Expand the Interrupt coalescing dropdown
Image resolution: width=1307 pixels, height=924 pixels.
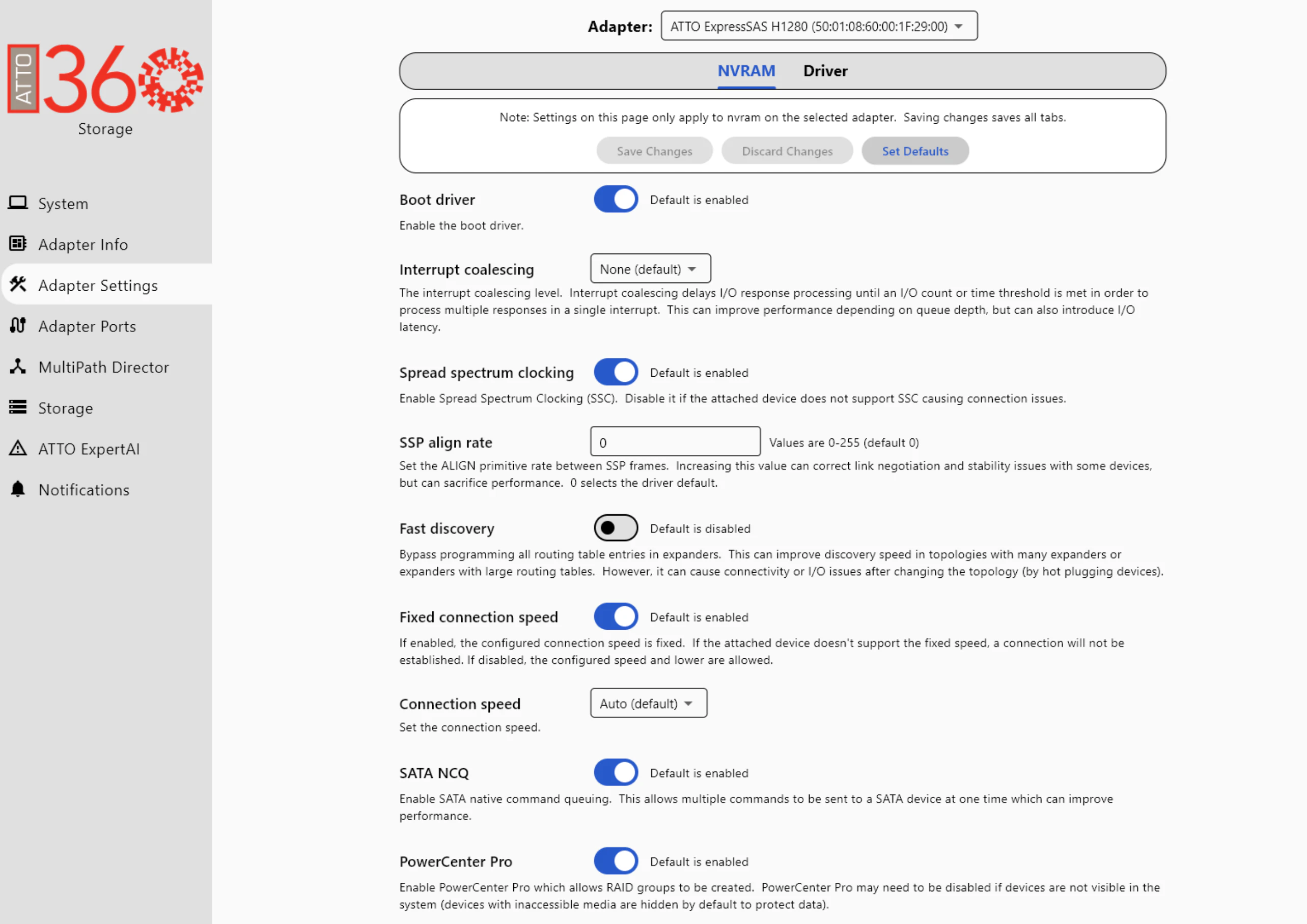[651, 269]
